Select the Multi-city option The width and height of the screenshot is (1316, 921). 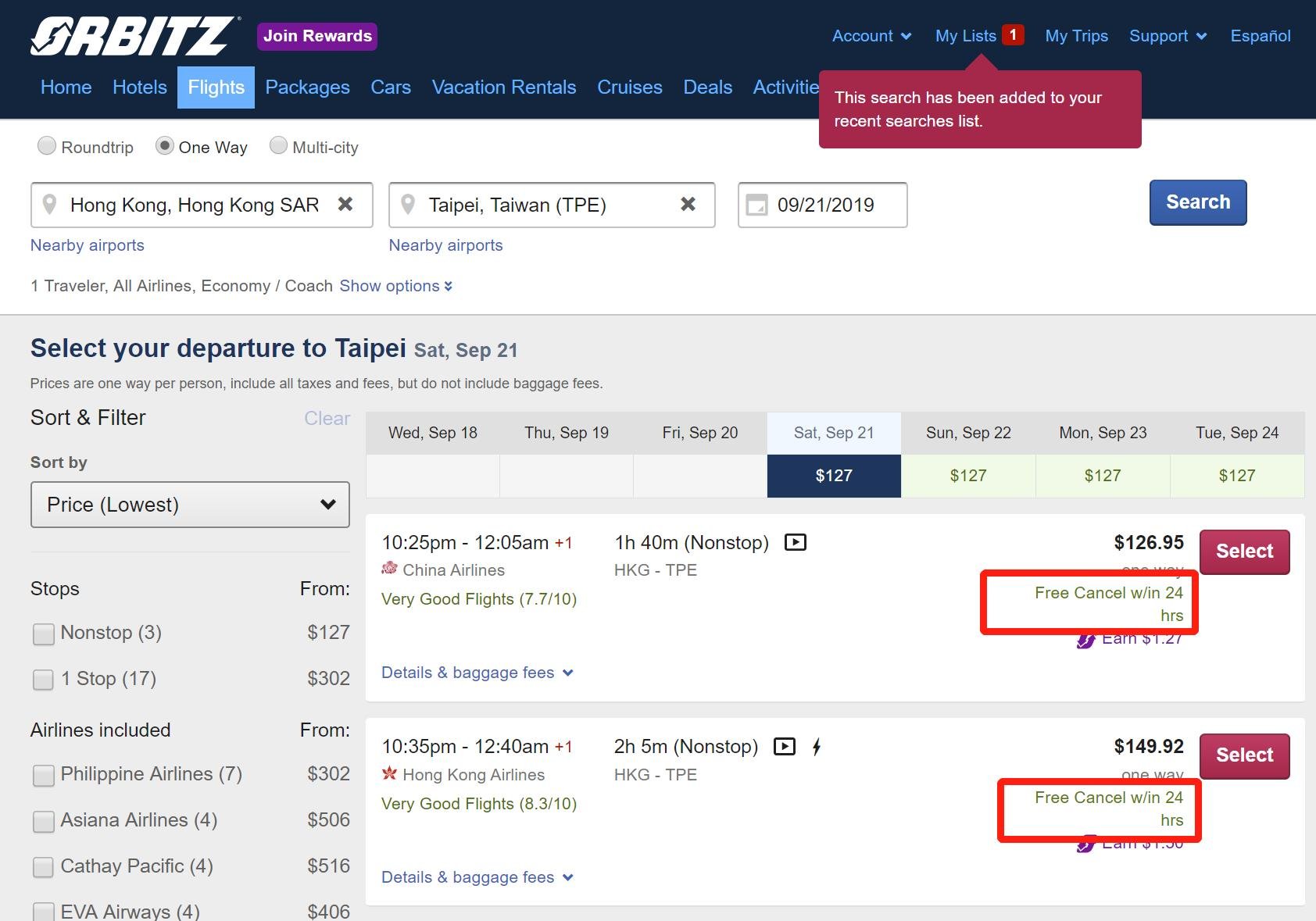278,146
